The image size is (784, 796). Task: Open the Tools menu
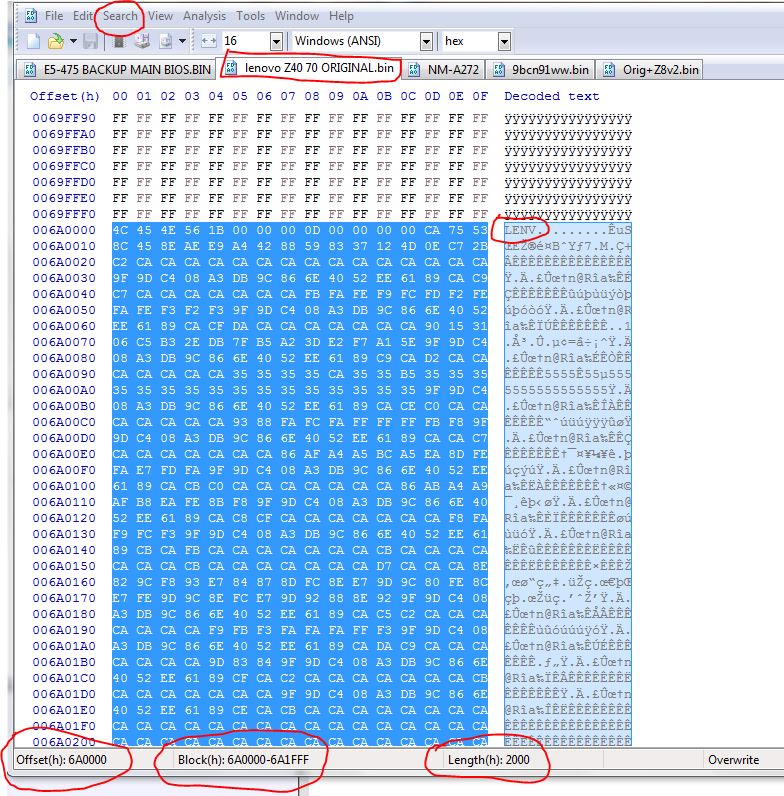coord(250,16)
